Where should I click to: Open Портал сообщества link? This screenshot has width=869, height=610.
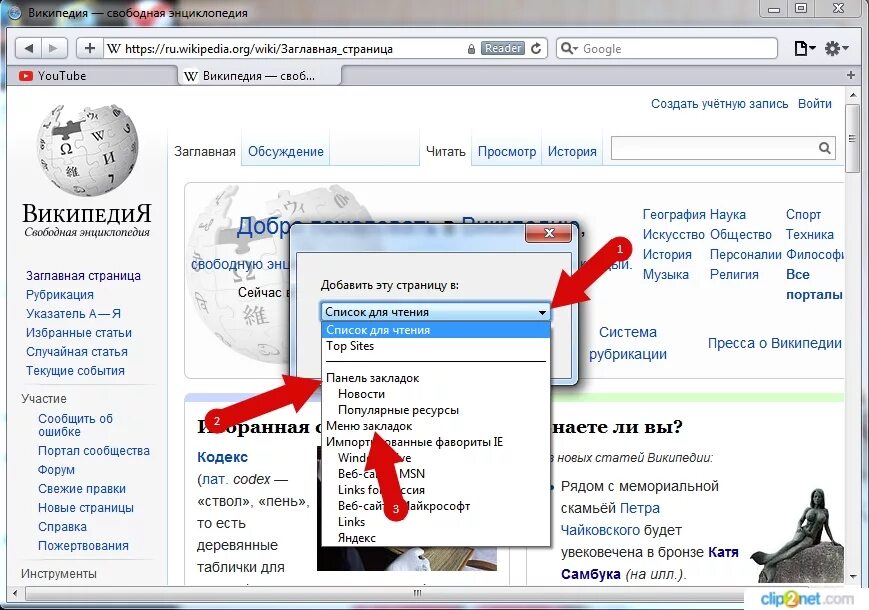click(x=94, y=451)
